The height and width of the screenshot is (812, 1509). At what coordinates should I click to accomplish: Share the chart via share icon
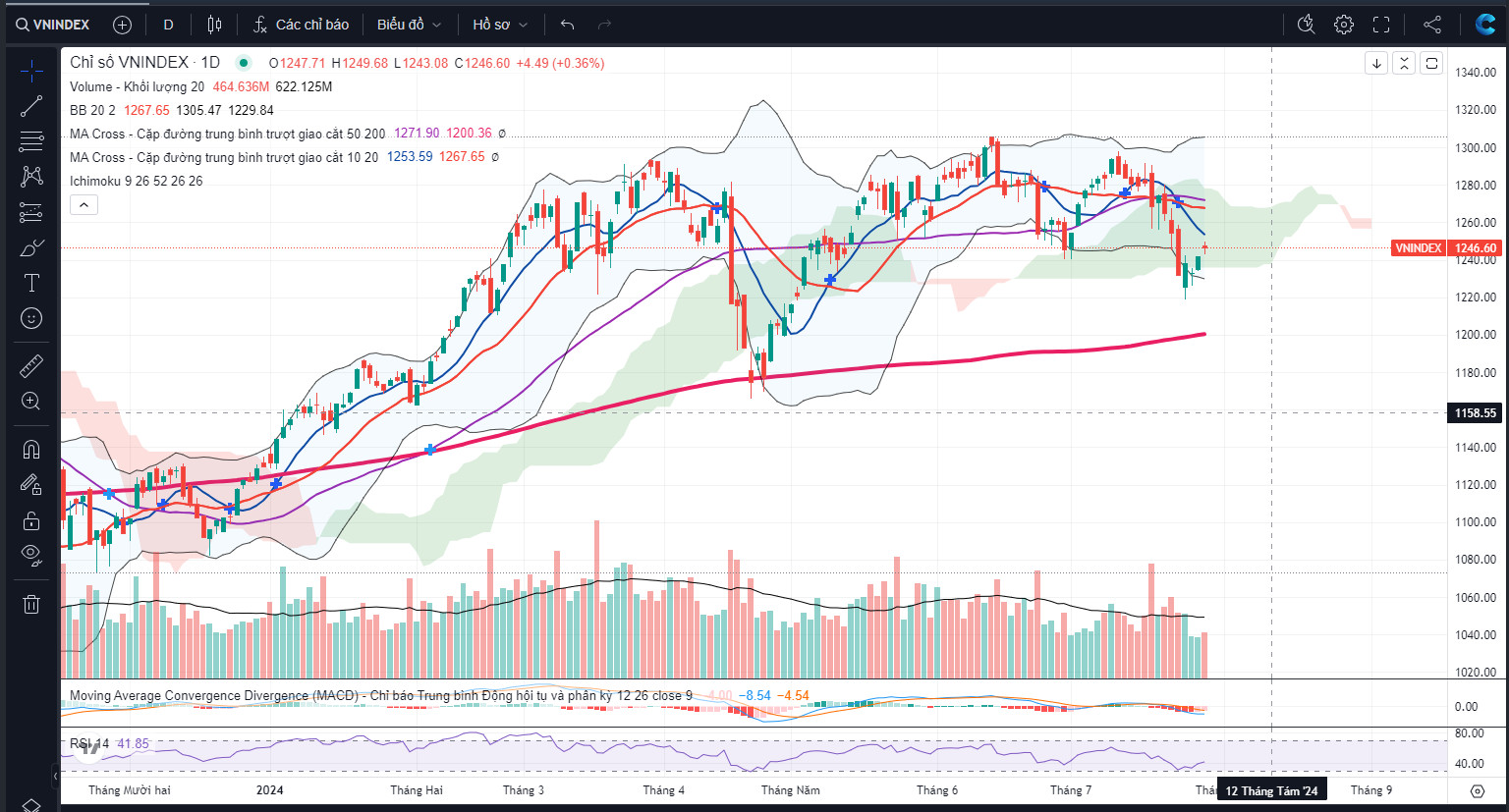[x=1432, y=25]
